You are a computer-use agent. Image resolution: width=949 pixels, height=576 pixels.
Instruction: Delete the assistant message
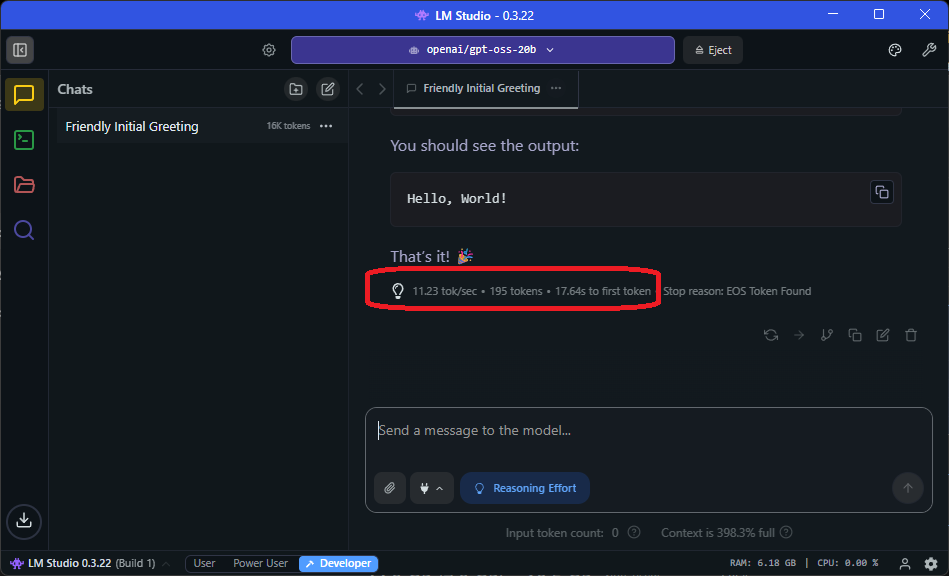pos(911,335)
